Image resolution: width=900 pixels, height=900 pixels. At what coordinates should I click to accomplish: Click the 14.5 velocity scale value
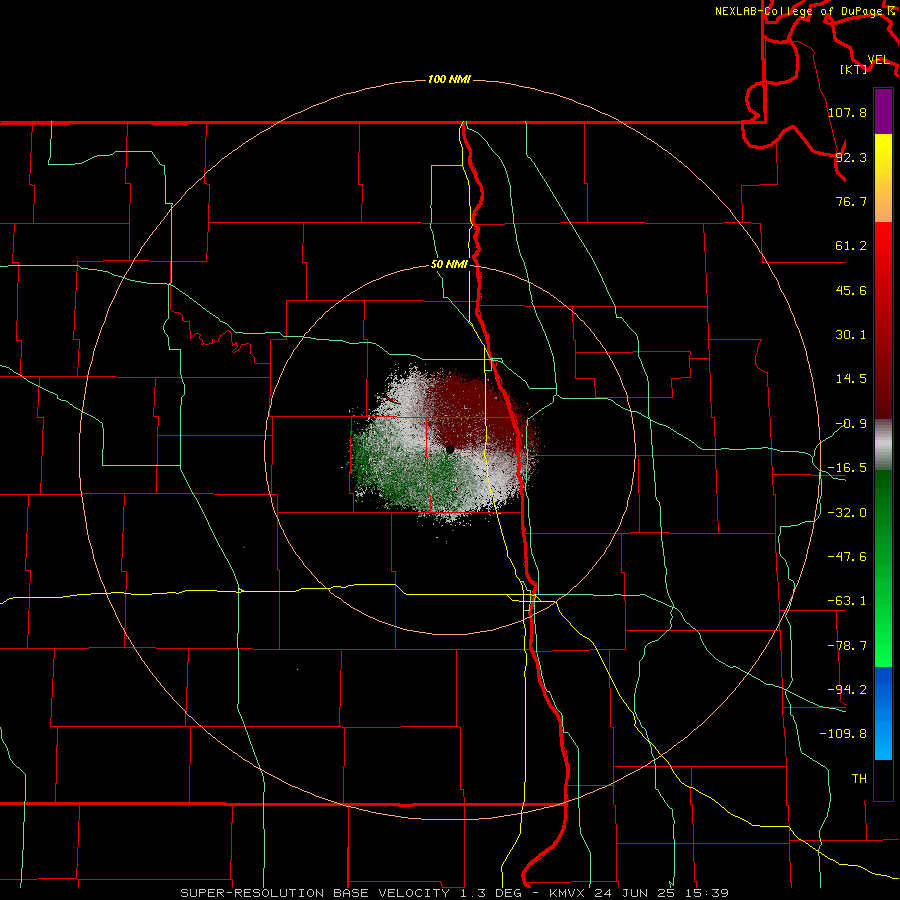(x=851, y=379)
